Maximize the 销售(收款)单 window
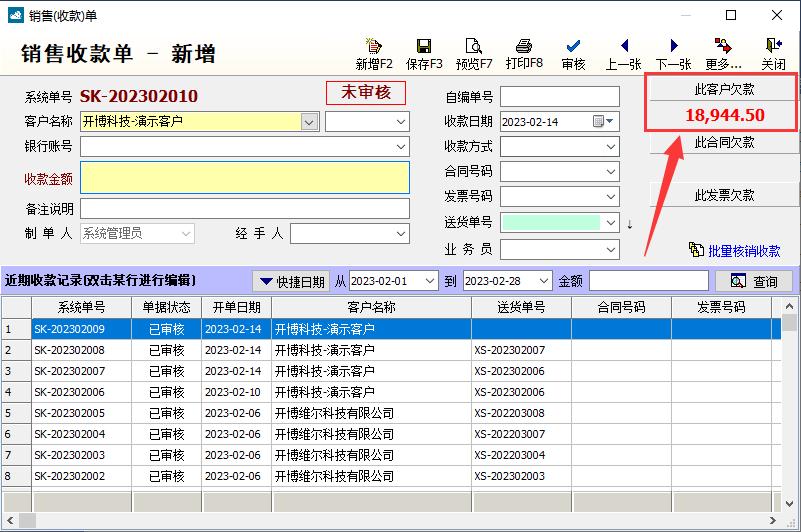The image size is (801, 532). pos(731,15)
